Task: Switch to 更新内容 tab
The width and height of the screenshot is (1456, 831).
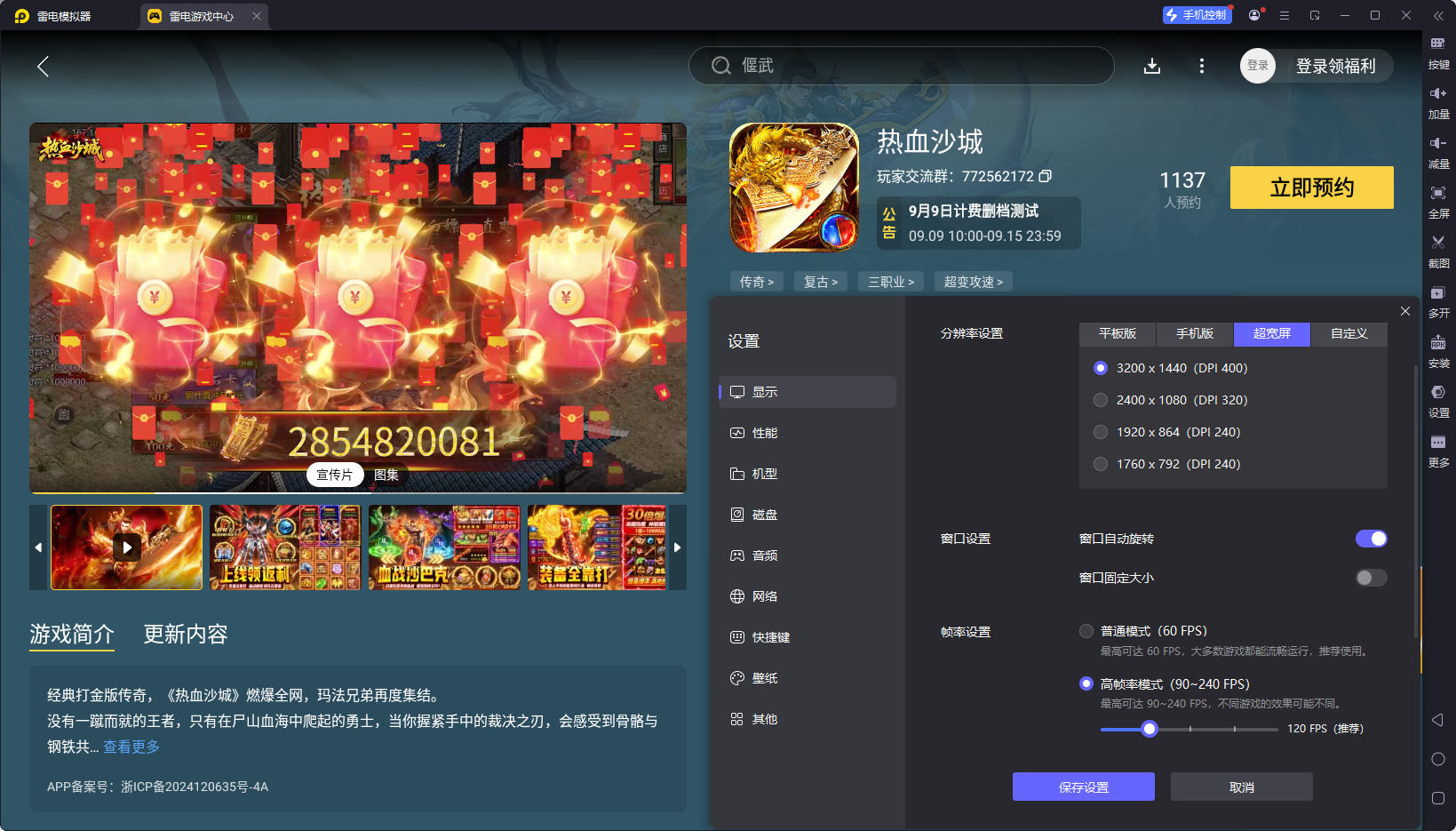Action: (x=186, y=634)
